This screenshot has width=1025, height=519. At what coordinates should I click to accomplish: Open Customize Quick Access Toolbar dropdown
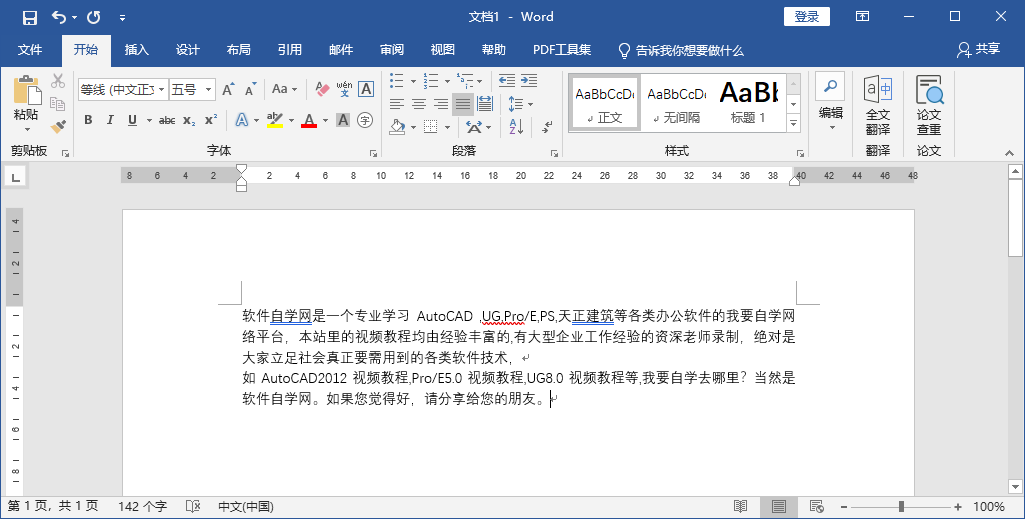(x=122, y=18)
